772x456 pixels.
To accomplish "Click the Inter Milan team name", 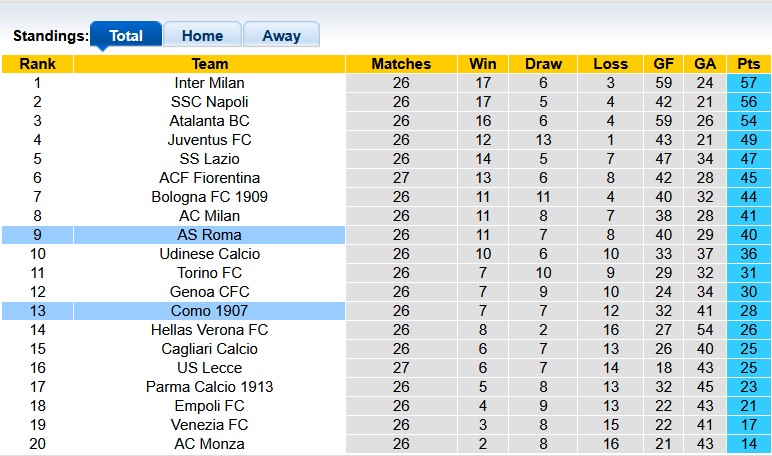I will coord(209,83).
